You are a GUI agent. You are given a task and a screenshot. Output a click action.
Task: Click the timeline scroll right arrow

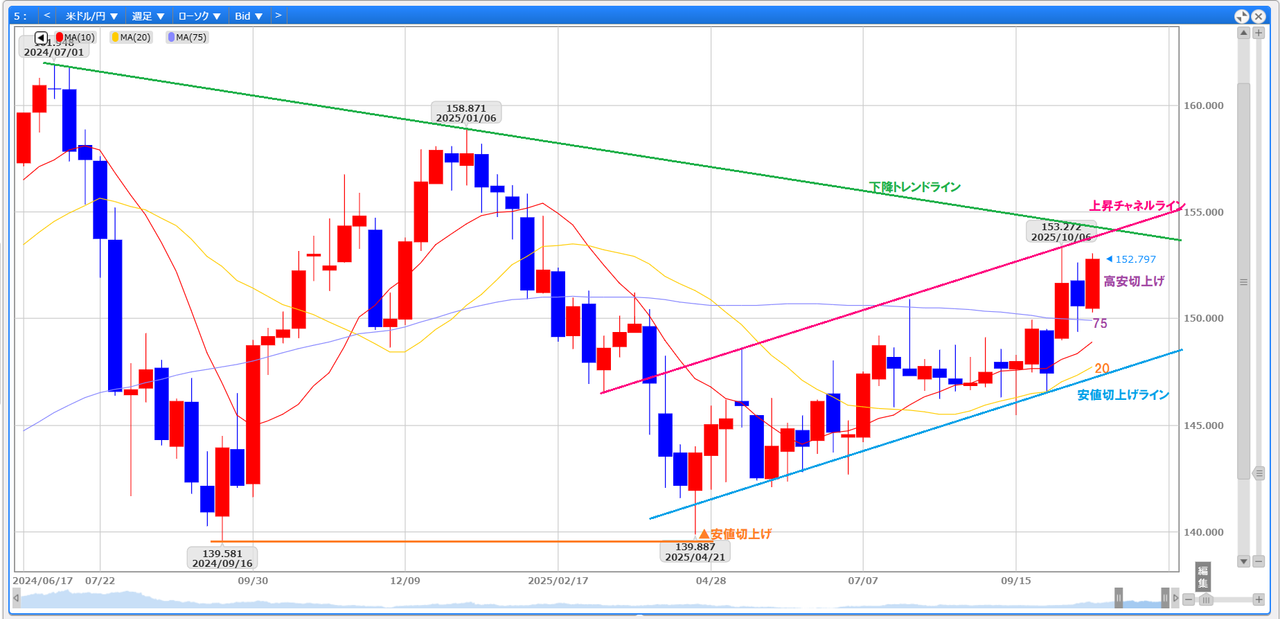click(1178, 599)
